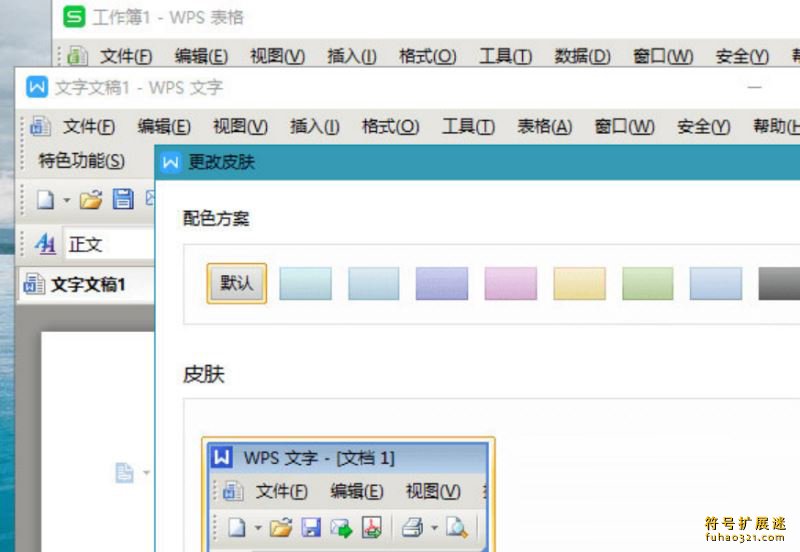The image size is (800, 552).
Task: Choose the pink color scheme swatch
Action: coord(511,283)
